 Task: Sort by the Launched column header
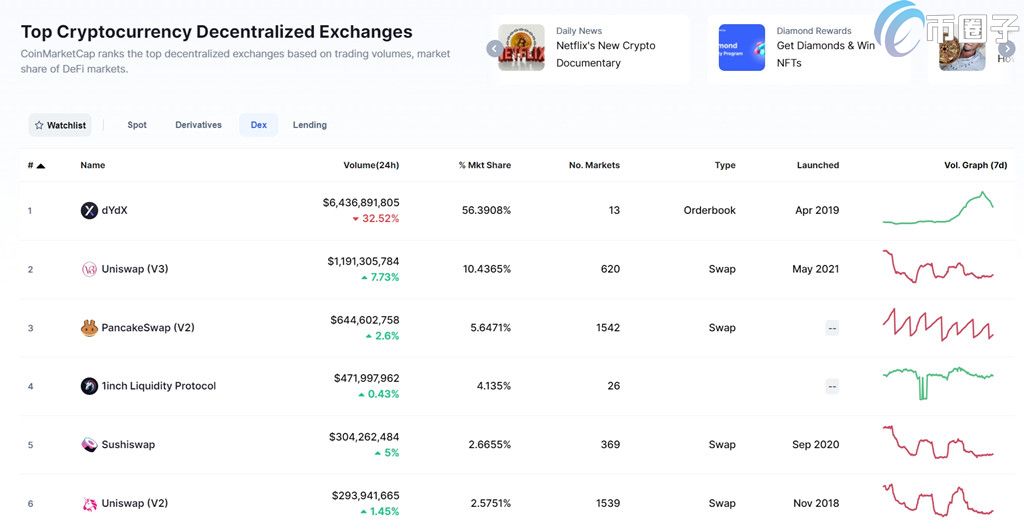pos(818,165)
